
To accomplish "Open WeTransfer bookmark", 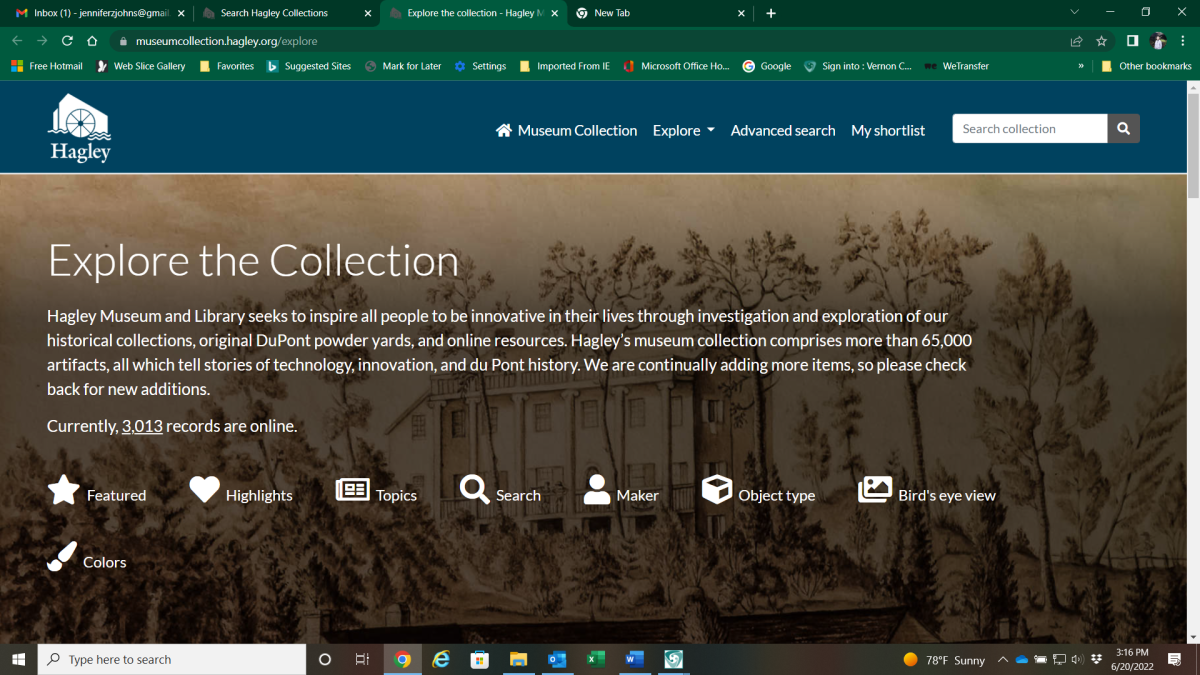I will (x=957, y=66).
